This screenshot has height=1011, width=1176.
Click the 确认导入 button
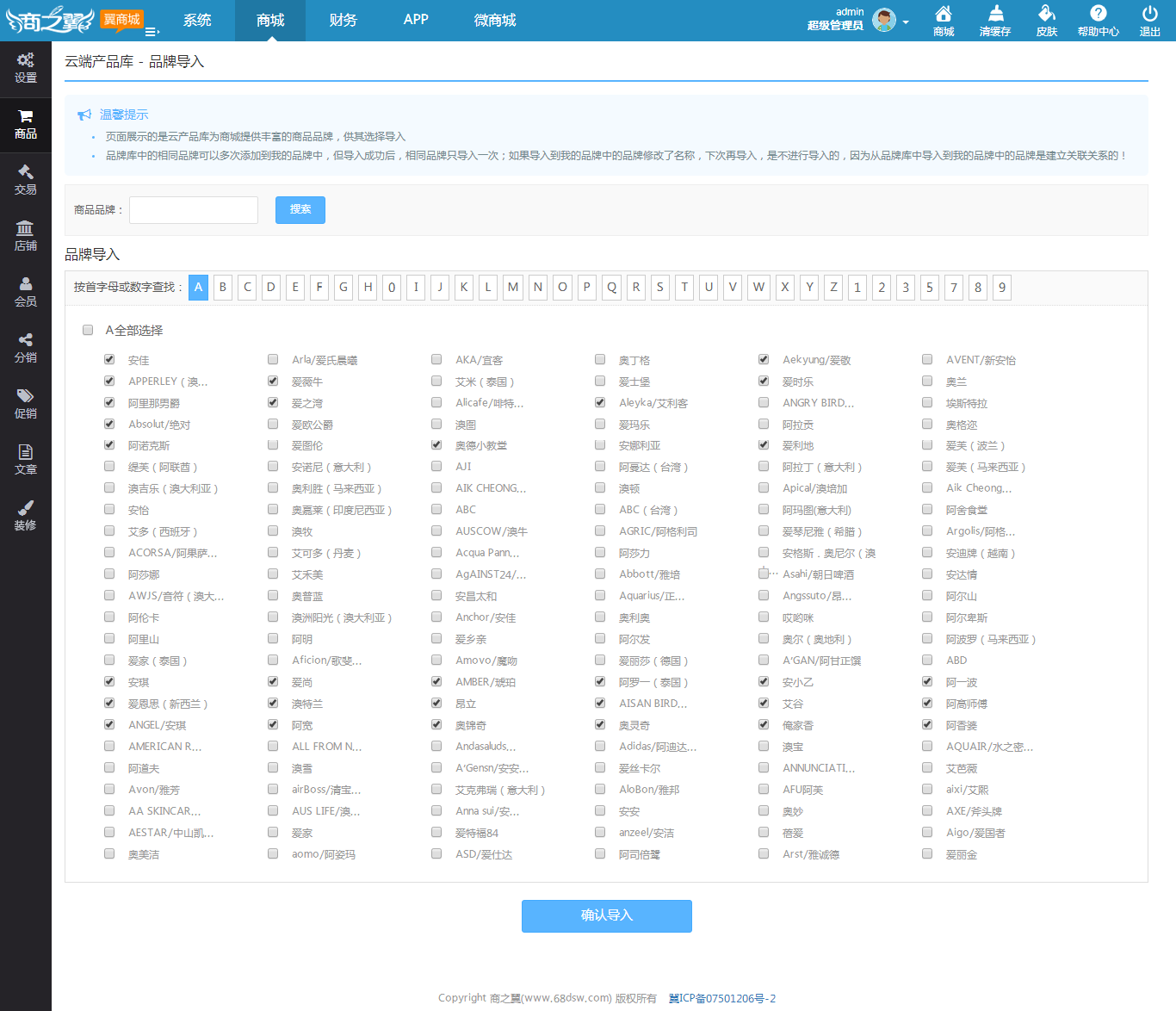[x=607, y=916]
